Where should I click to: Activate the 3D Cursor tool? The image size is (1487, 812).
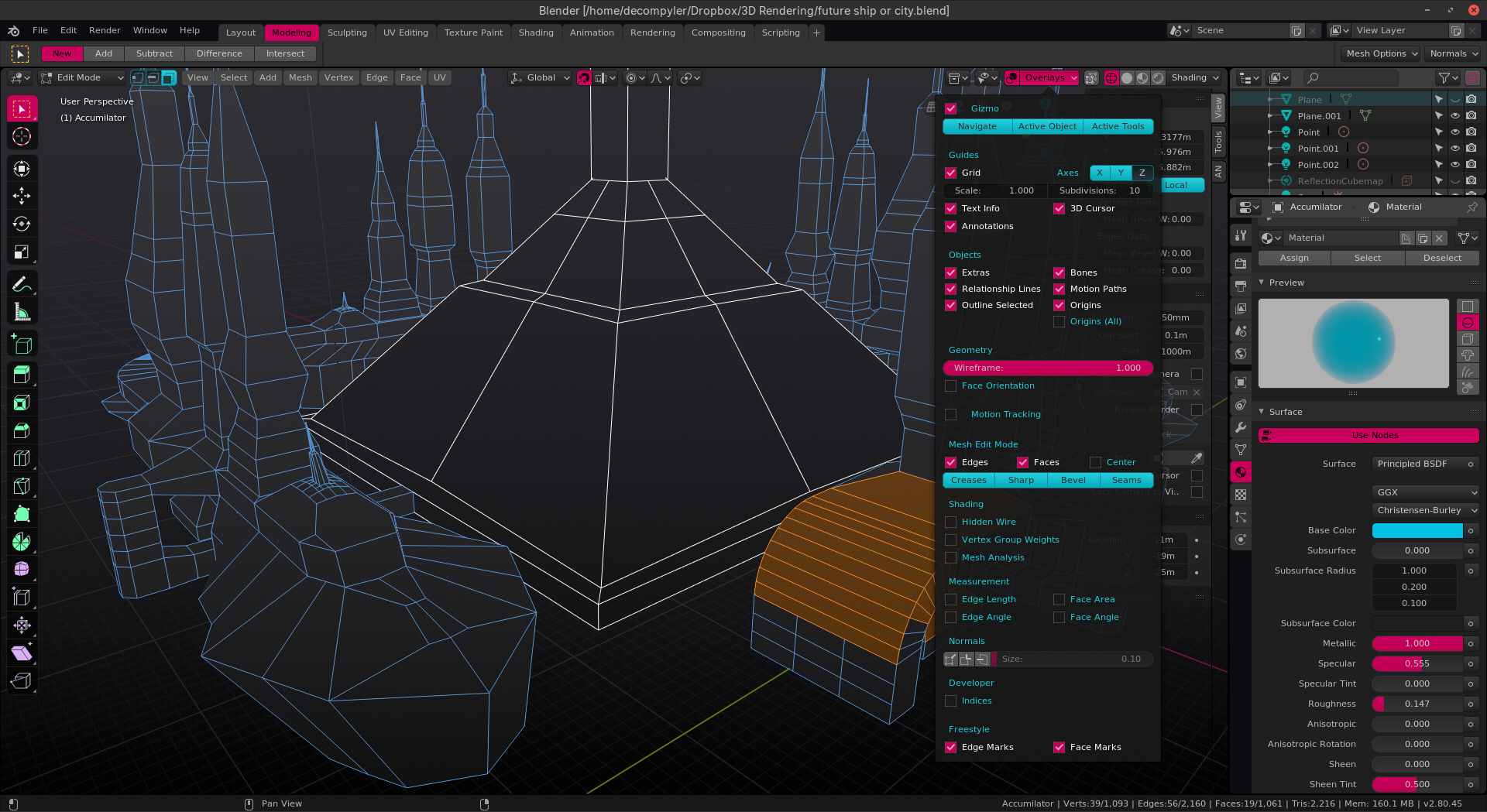(22, 137)
